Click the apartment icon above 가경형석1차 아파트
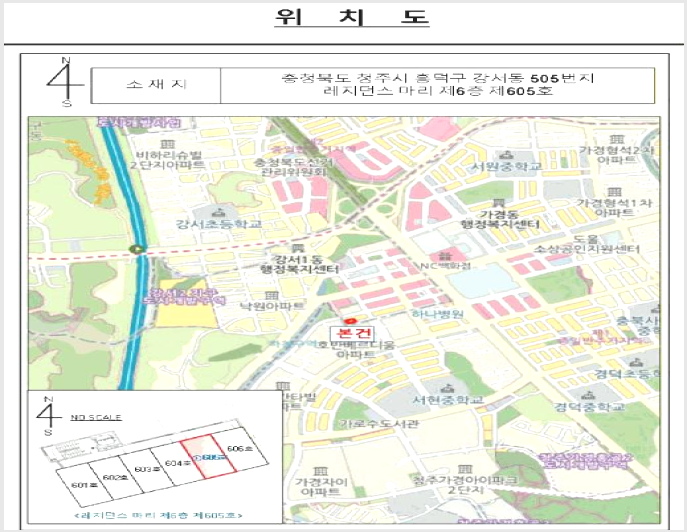 pos(614,192)
